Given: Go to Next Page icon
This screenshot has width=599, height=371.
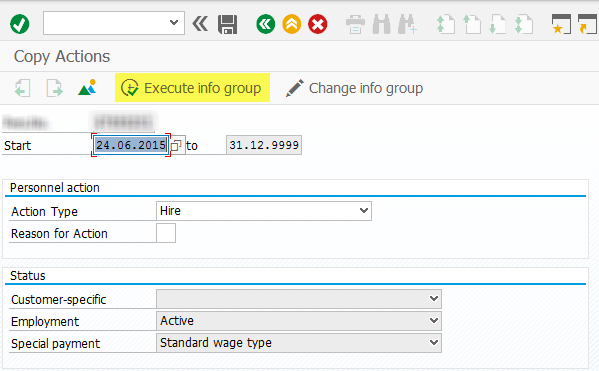Looking at the screenshot, I should coord(498,24).
